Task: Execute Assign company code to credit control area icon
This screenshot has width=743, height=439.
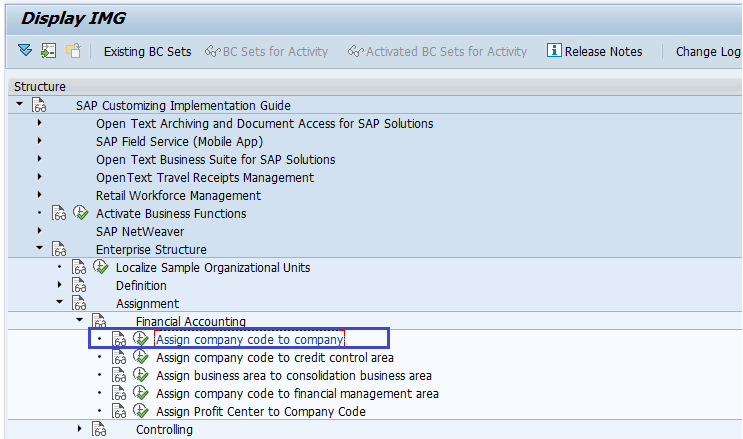Action: [140, 357]
